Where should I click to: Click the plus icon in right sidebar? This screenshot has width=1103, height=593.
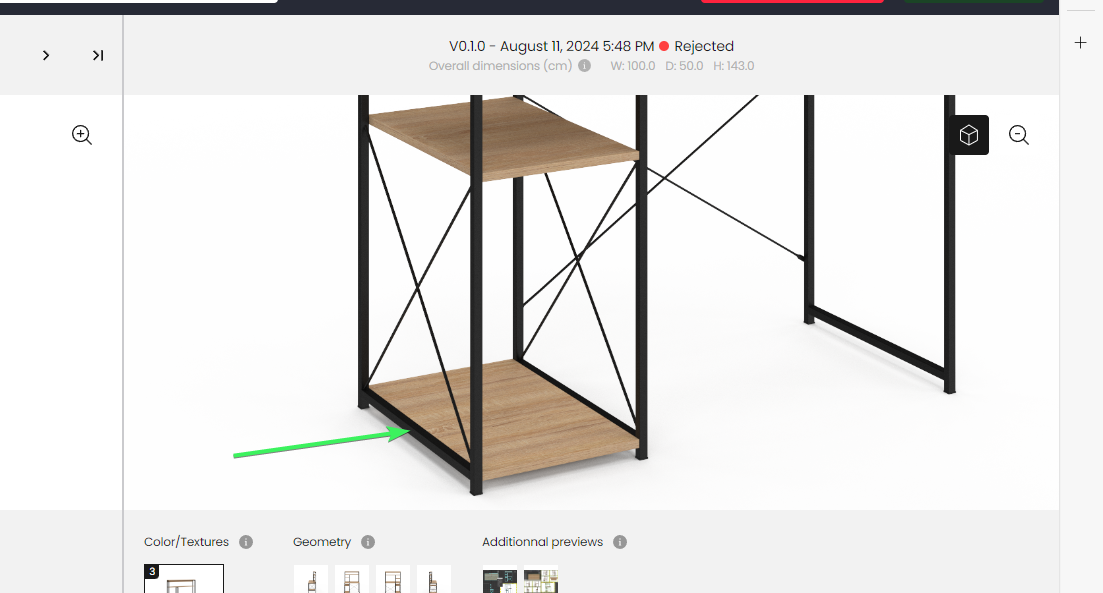pyautogui.click(x=1080, y=43)
